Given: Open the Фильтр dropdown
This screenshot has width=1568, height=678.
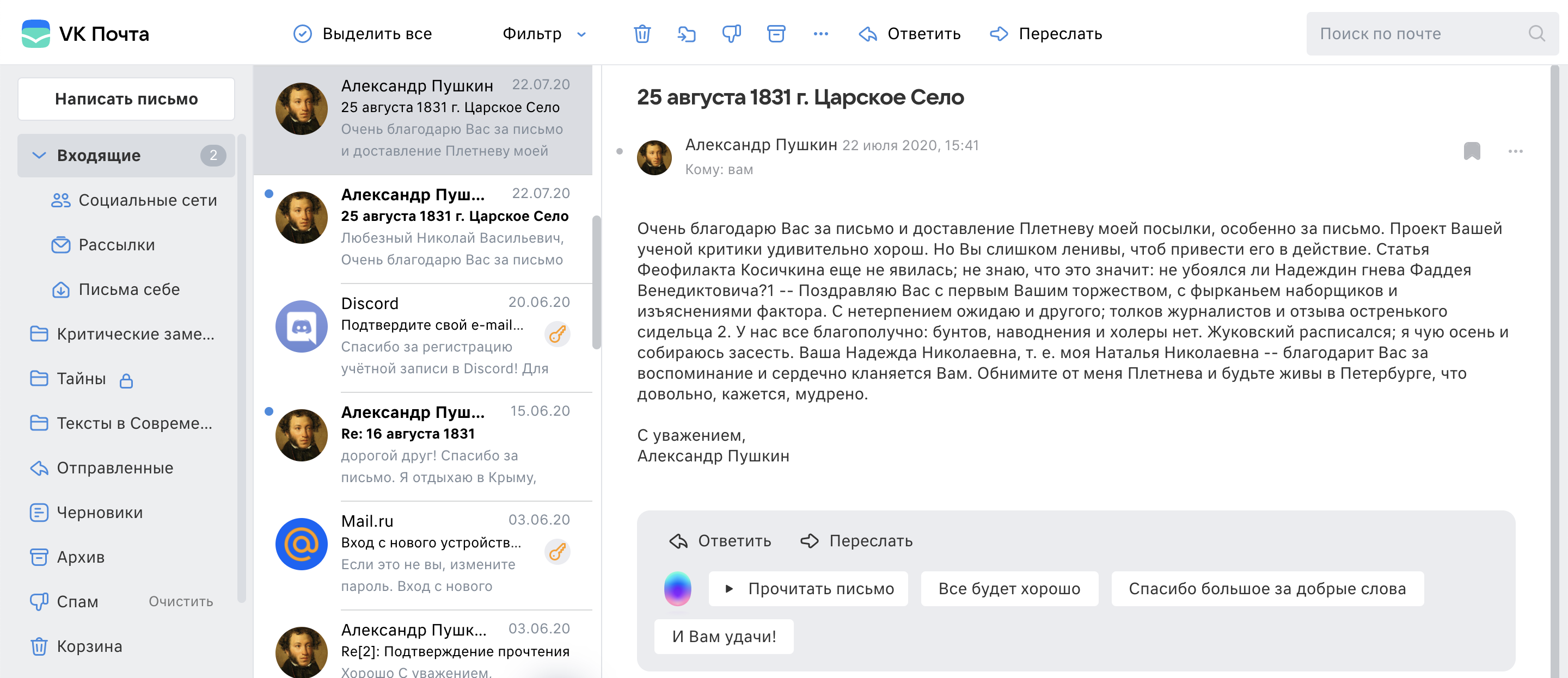Looking at the screenshot, I should [x=543, y=34].
